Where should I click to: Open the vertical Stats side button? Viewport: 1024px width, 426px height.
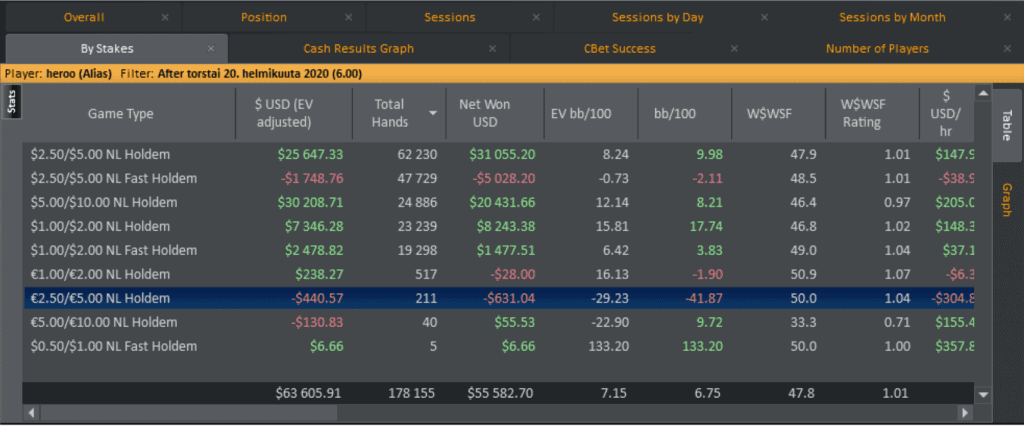coord(12,102)
